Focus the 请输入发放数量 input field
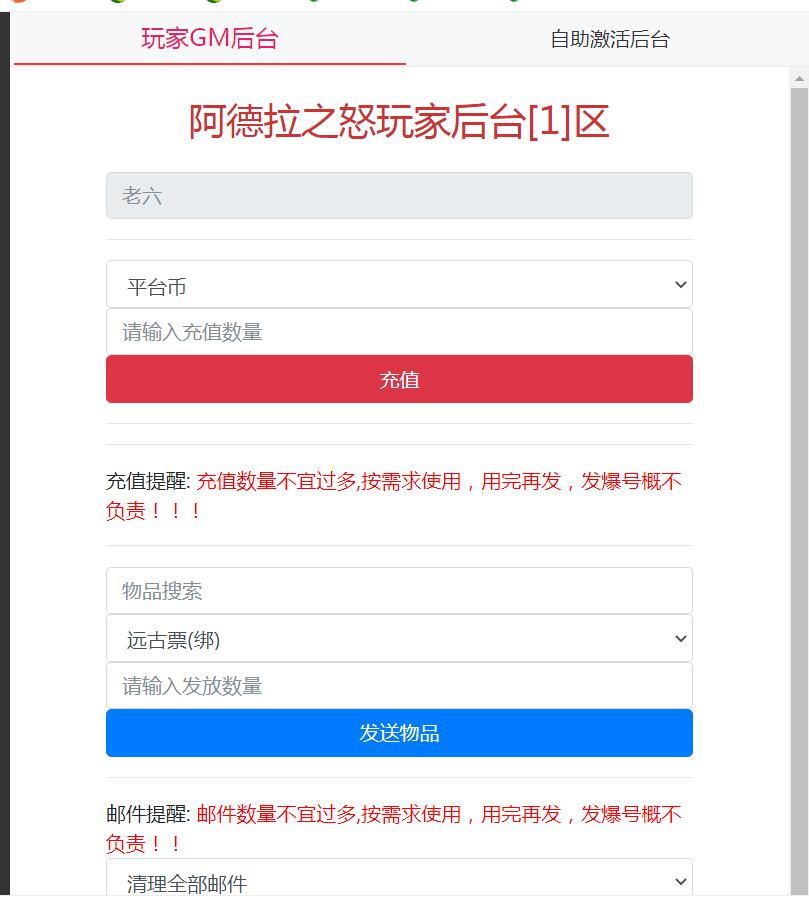Image resolution: width=809 pixels, height=906 pixels. tap(399, 686)
